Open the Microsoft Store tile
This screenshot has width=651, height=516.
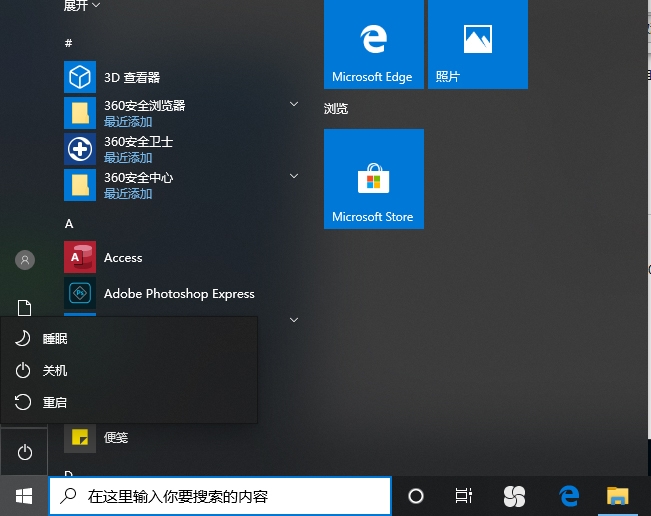[x=374, y=179]
